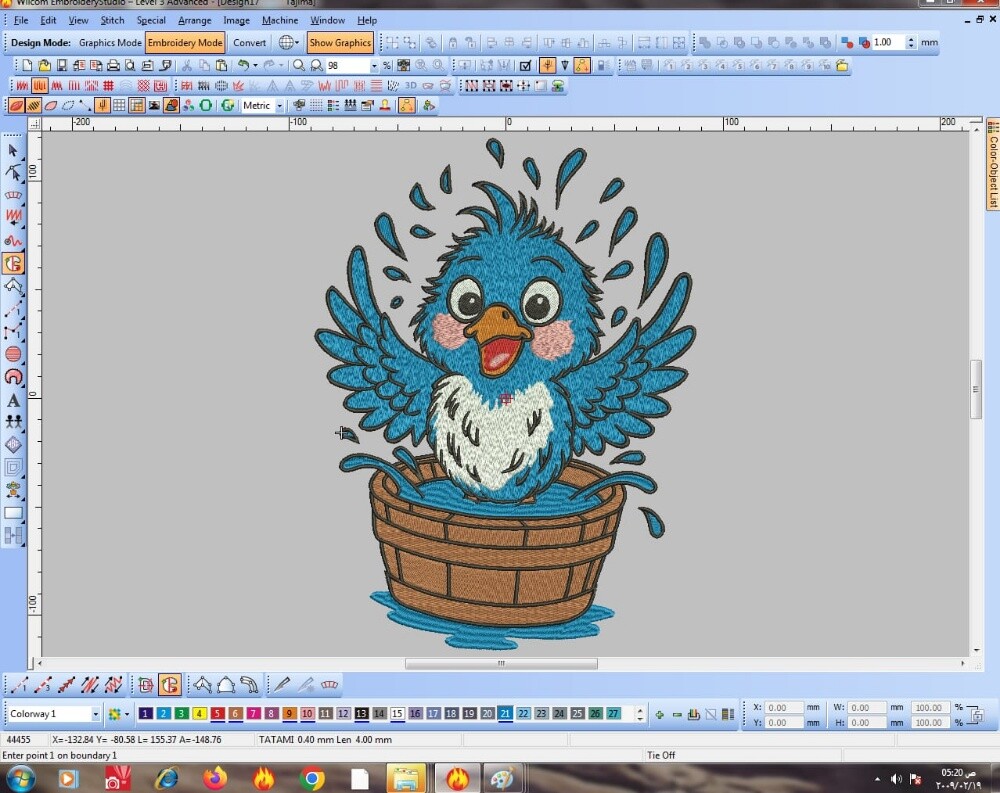Open the Stitch menu
Screen dimensions: 1000x793
[x=112, y=20]
